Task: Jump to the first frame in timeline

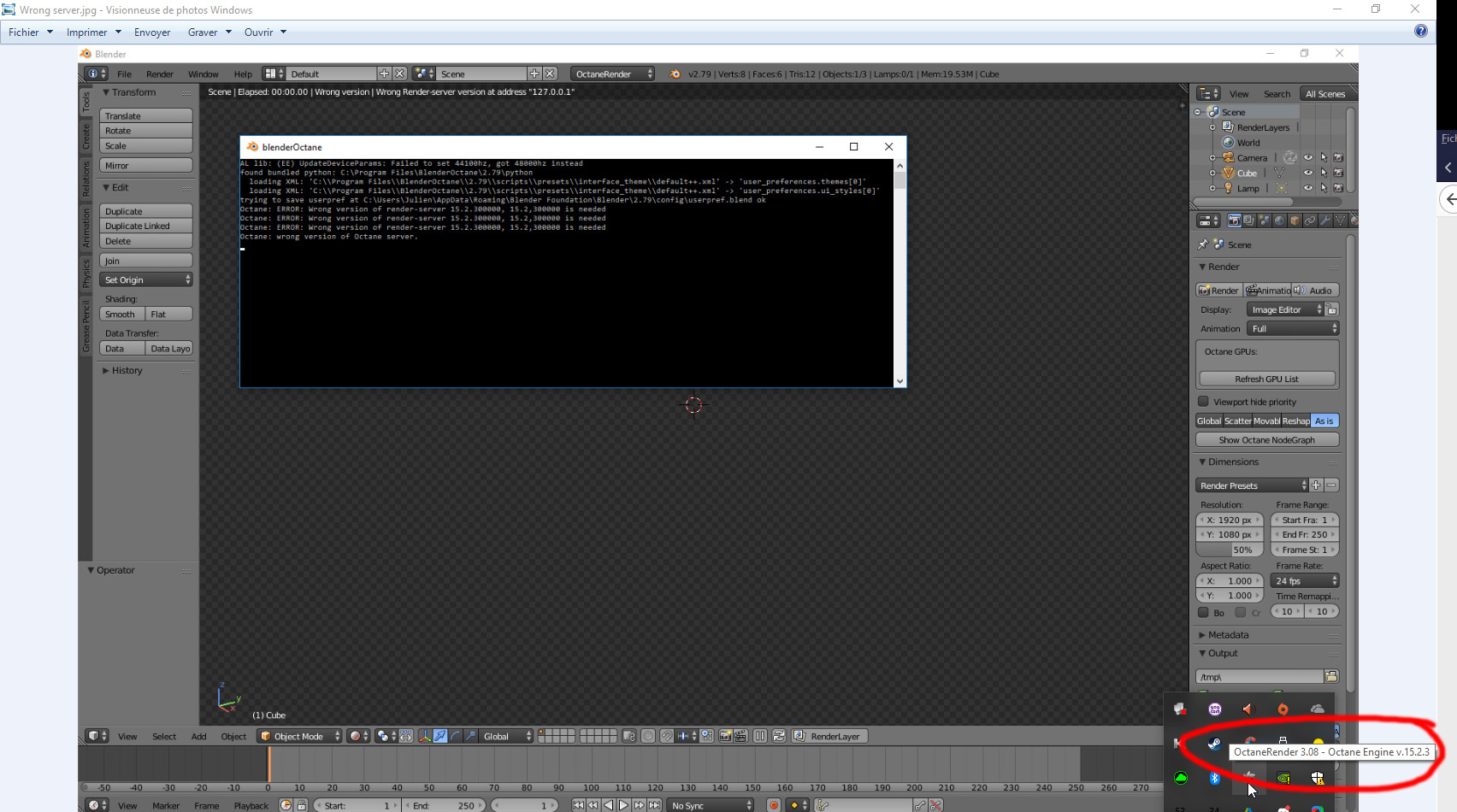Action: coord(578,805)
